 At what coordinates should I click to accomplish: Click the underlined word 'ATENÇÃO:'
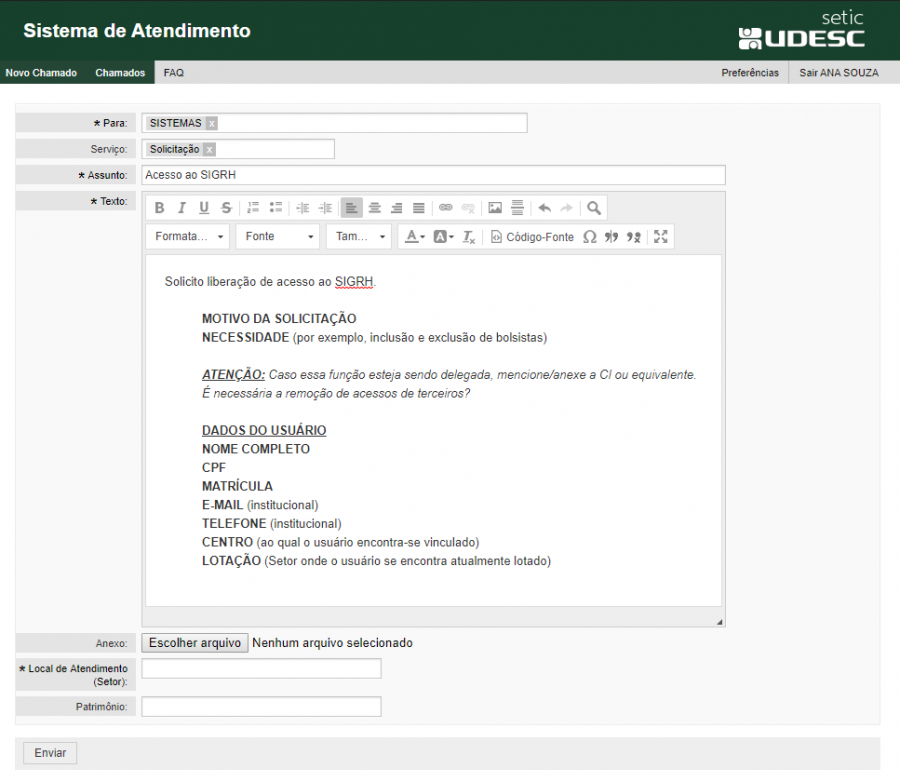[x=234, y=374]
